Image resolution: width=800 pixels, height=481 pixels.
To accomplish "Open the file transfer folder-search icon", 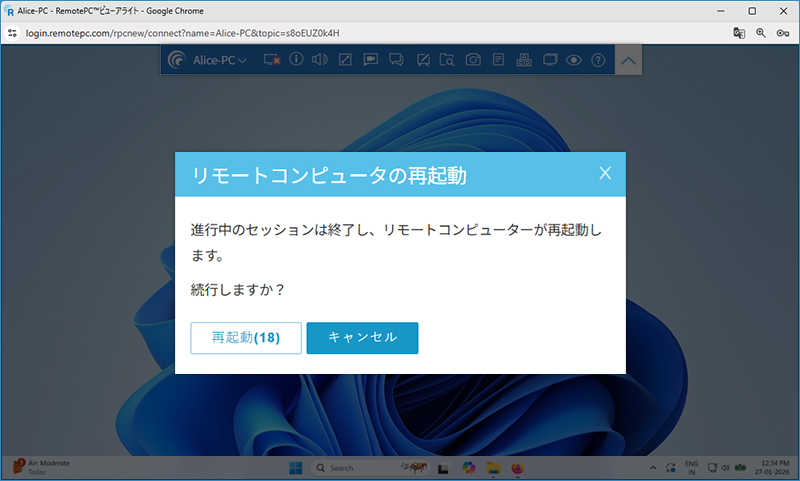I will [447, 60].
